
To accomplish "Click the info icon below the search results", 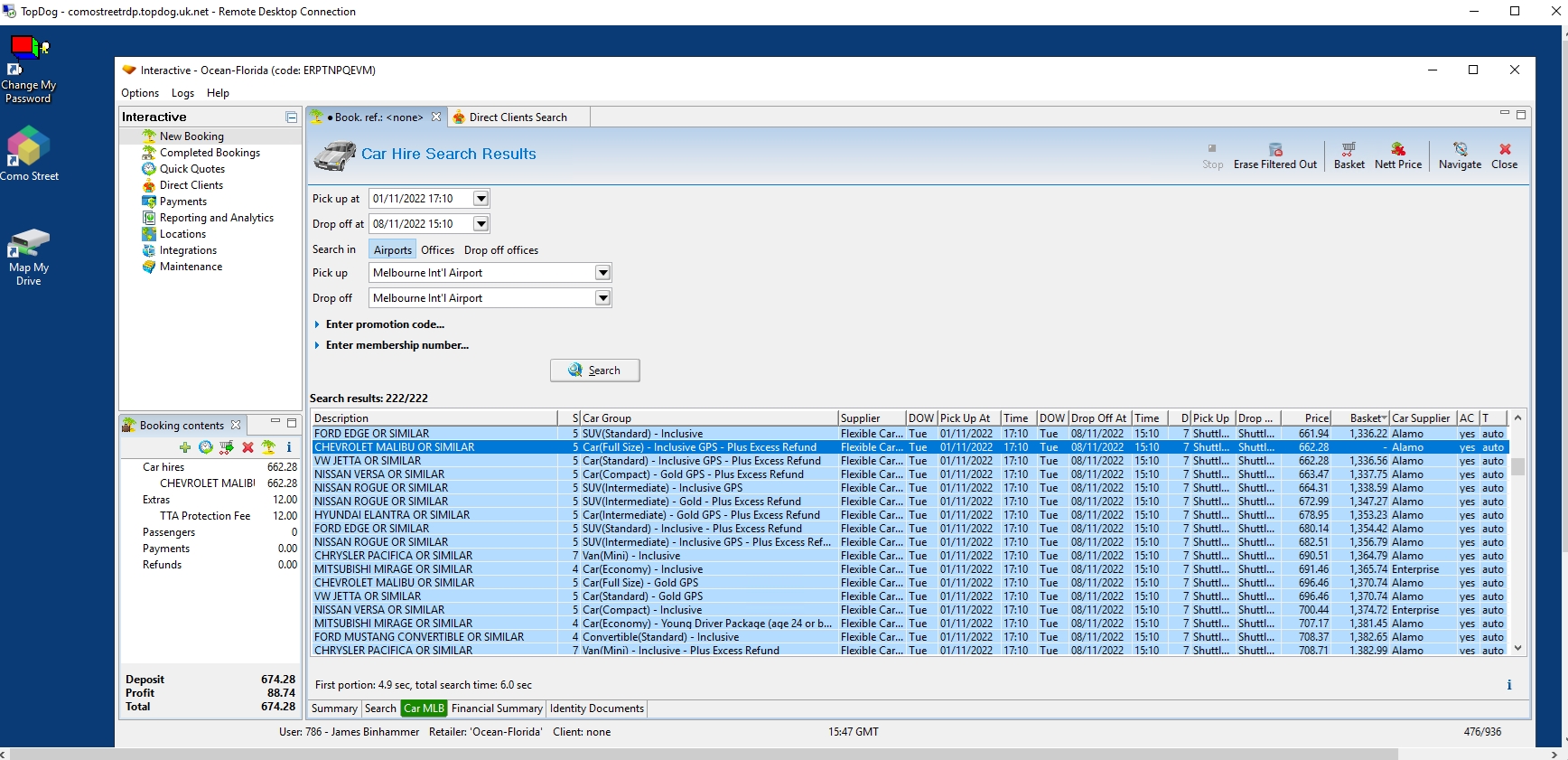I will (1508, 685).
